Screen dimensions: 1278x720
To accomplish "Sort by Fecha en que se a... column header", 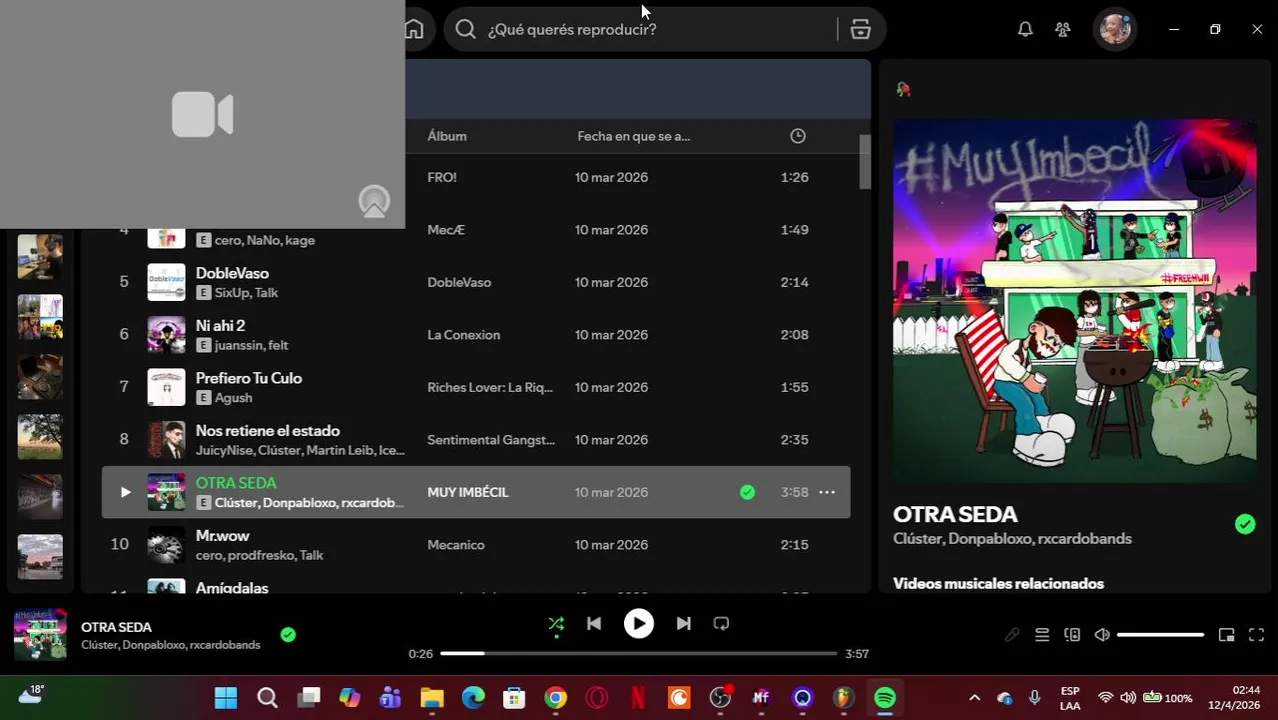I will (633, 136).
